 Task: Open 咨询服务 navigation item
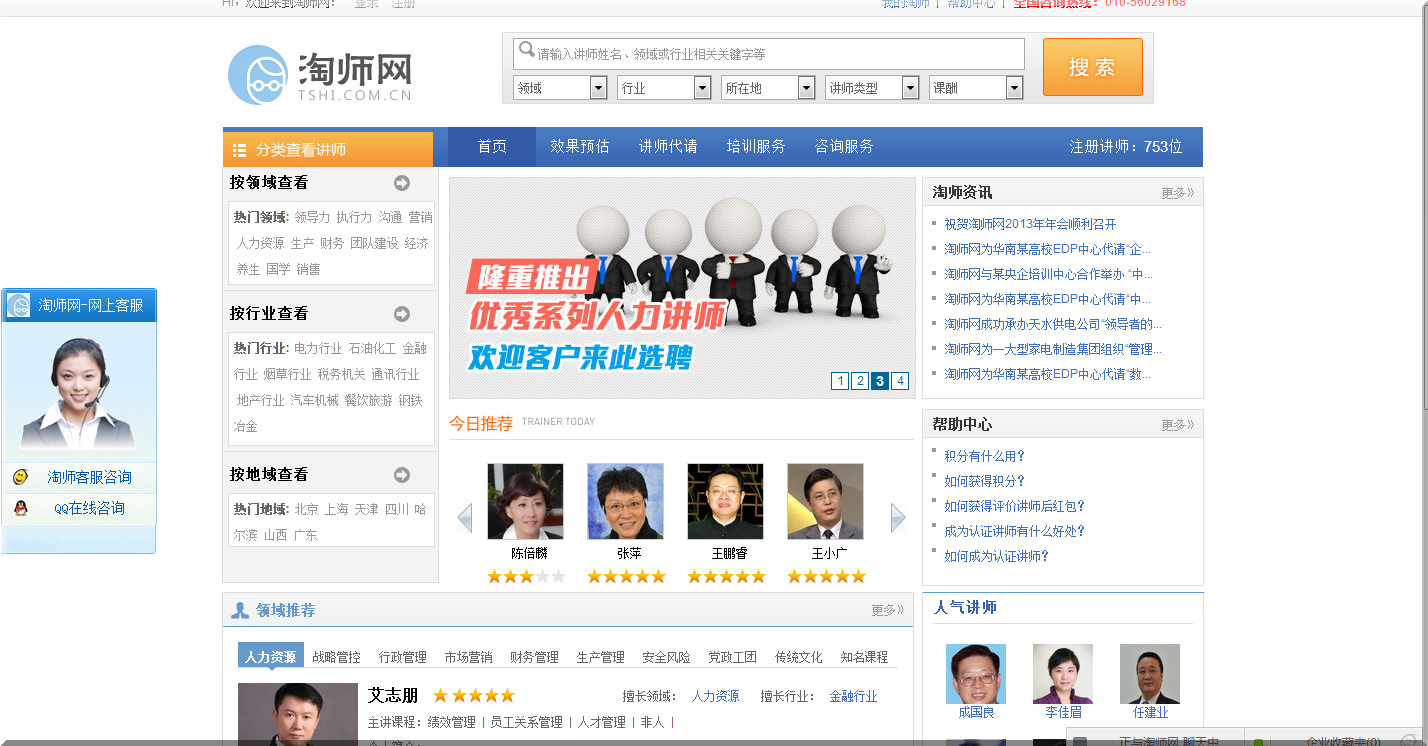coord(844,147)
